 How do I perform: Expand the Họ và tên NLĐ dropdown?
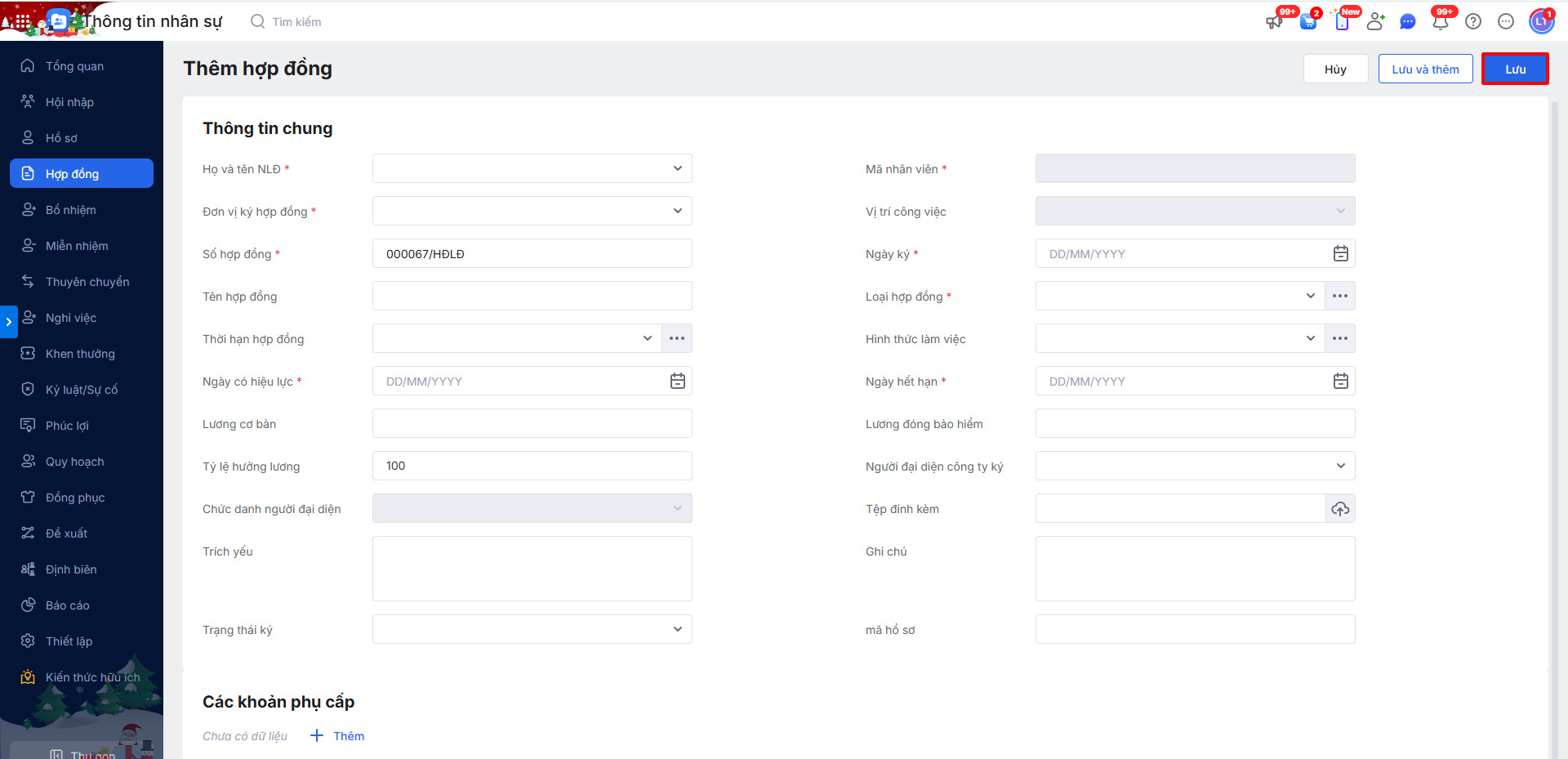[x=532, y=169]
